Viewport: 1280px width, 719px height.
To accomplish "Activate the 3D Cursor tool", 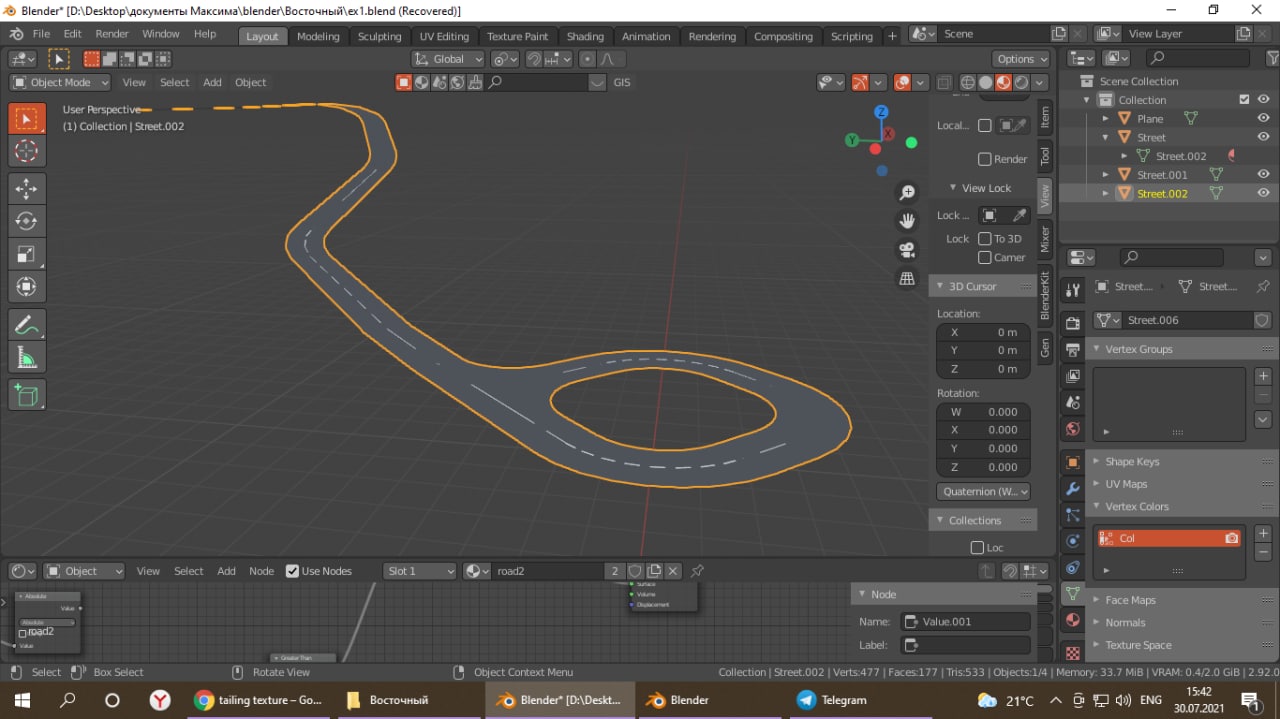I will 27,152.
